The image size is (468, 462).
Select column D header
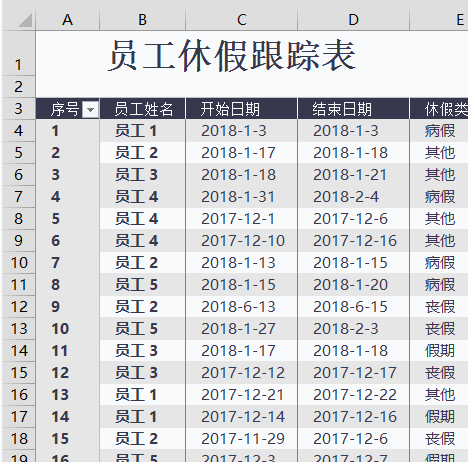pyautogui.click(x=354, y=20)
